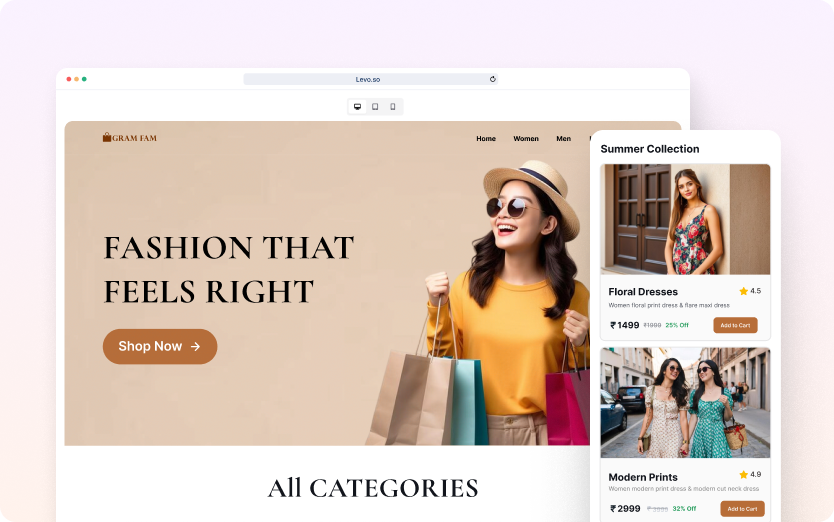Open the Women navigation item
This screenshot has width=834, height=522.
[x=526, y=138]
